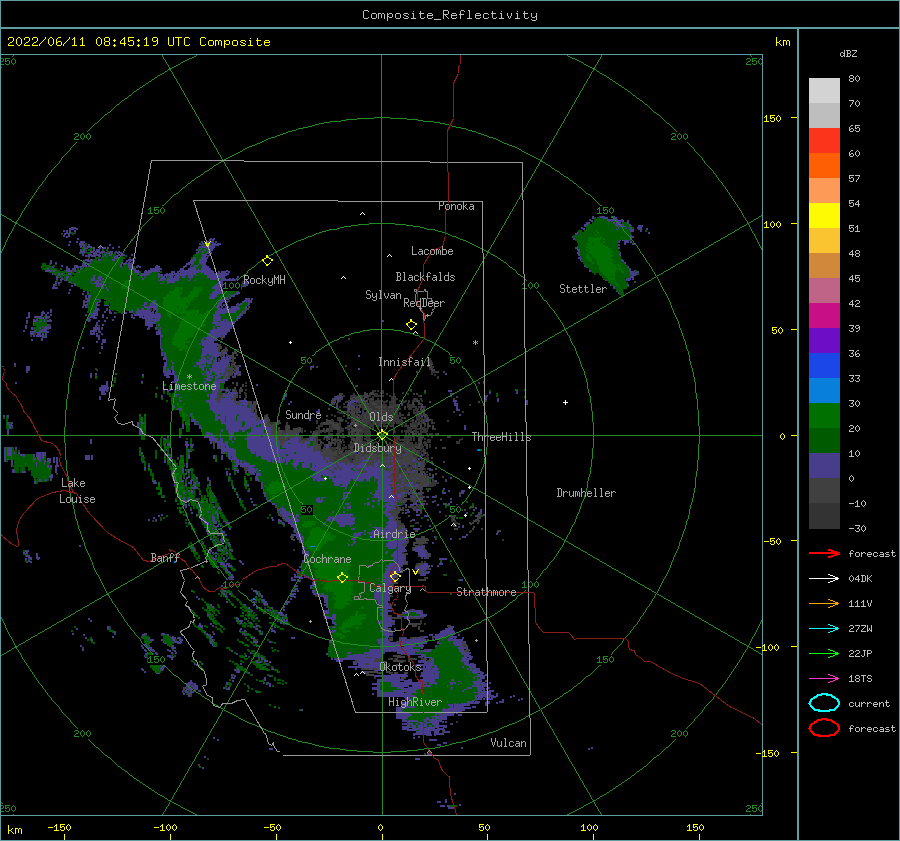This screenshot has height=841, width=900.
Task: Click the 33 dBZ blue color swatch
Action: (x=824, y=365)
